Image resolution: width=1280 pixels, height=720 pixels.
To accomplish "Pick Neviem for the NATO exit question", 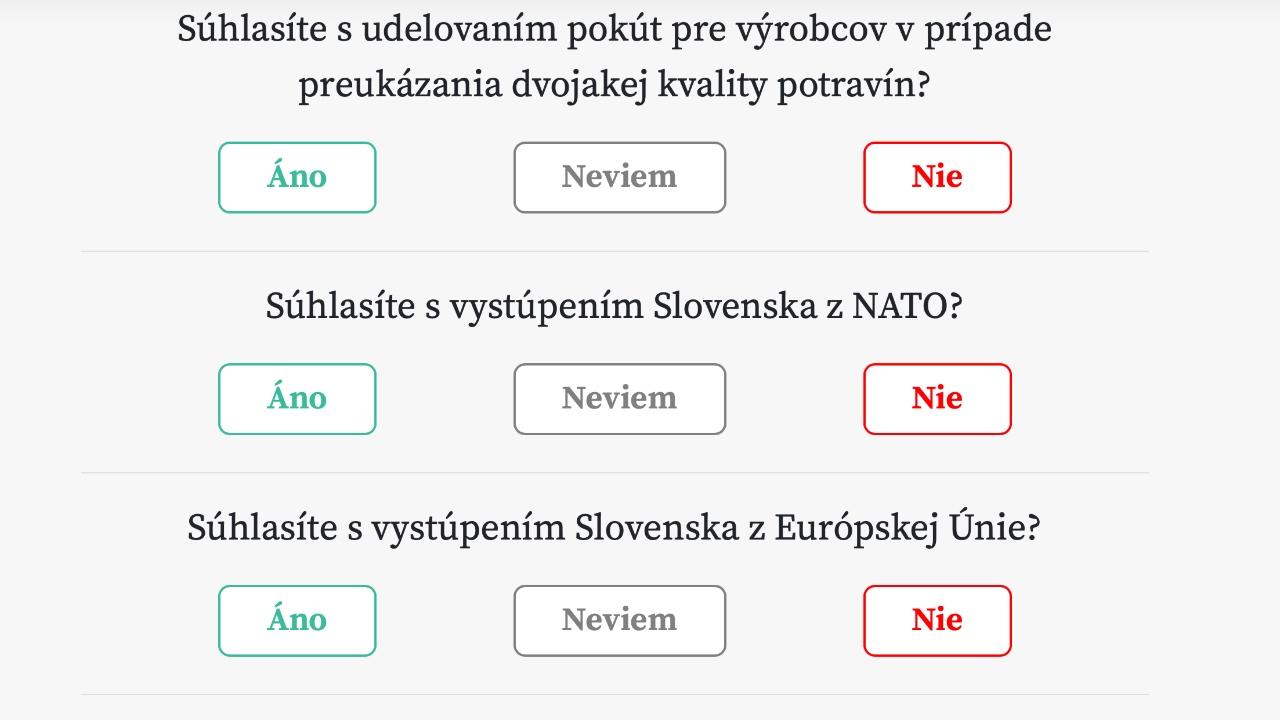I will click(x=619, y=398).
